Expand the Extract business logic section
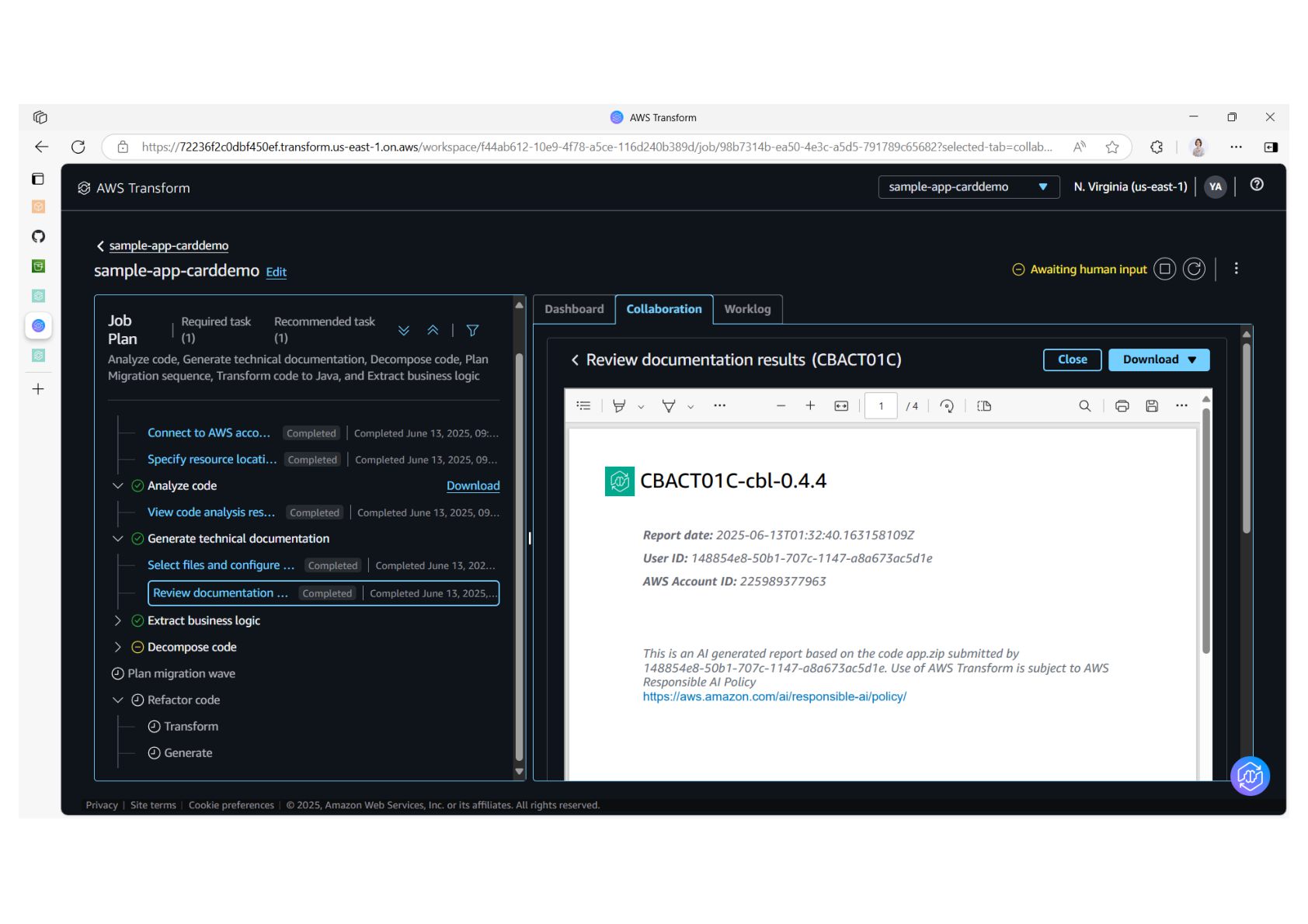This screenshot has height=924, width=1308. (x=118, y=621)
